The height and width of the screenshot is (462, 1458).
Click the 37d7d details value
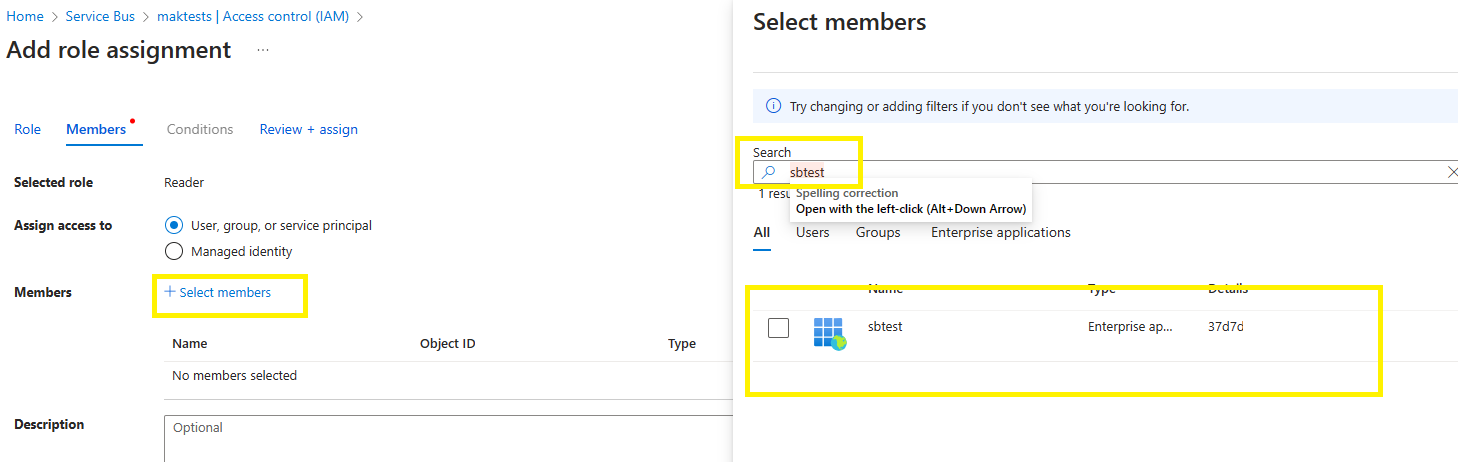pyautogui.click(x=1226, y=327)
